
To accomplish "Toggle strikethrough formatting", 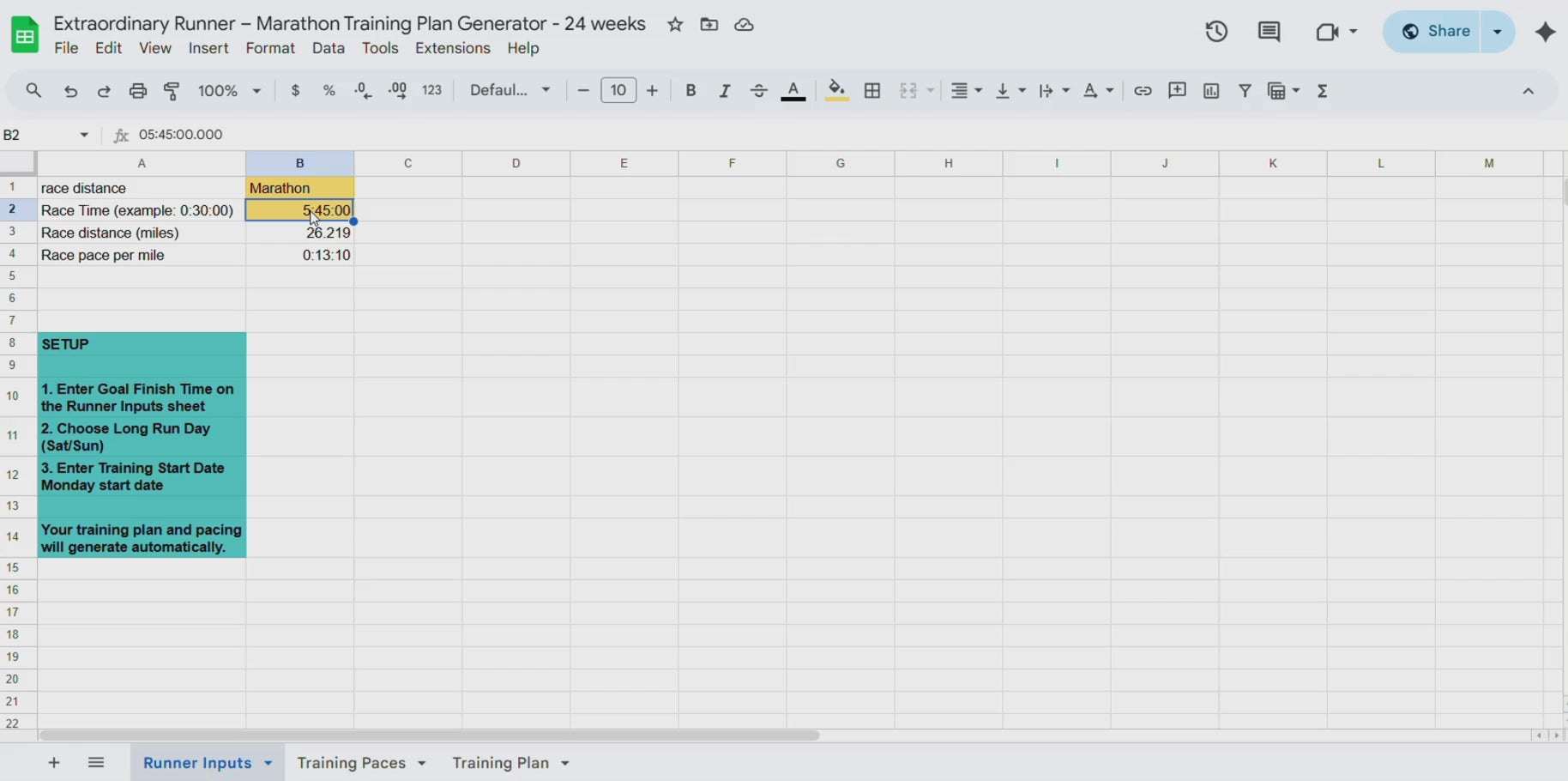I will [x=759, y=91].
